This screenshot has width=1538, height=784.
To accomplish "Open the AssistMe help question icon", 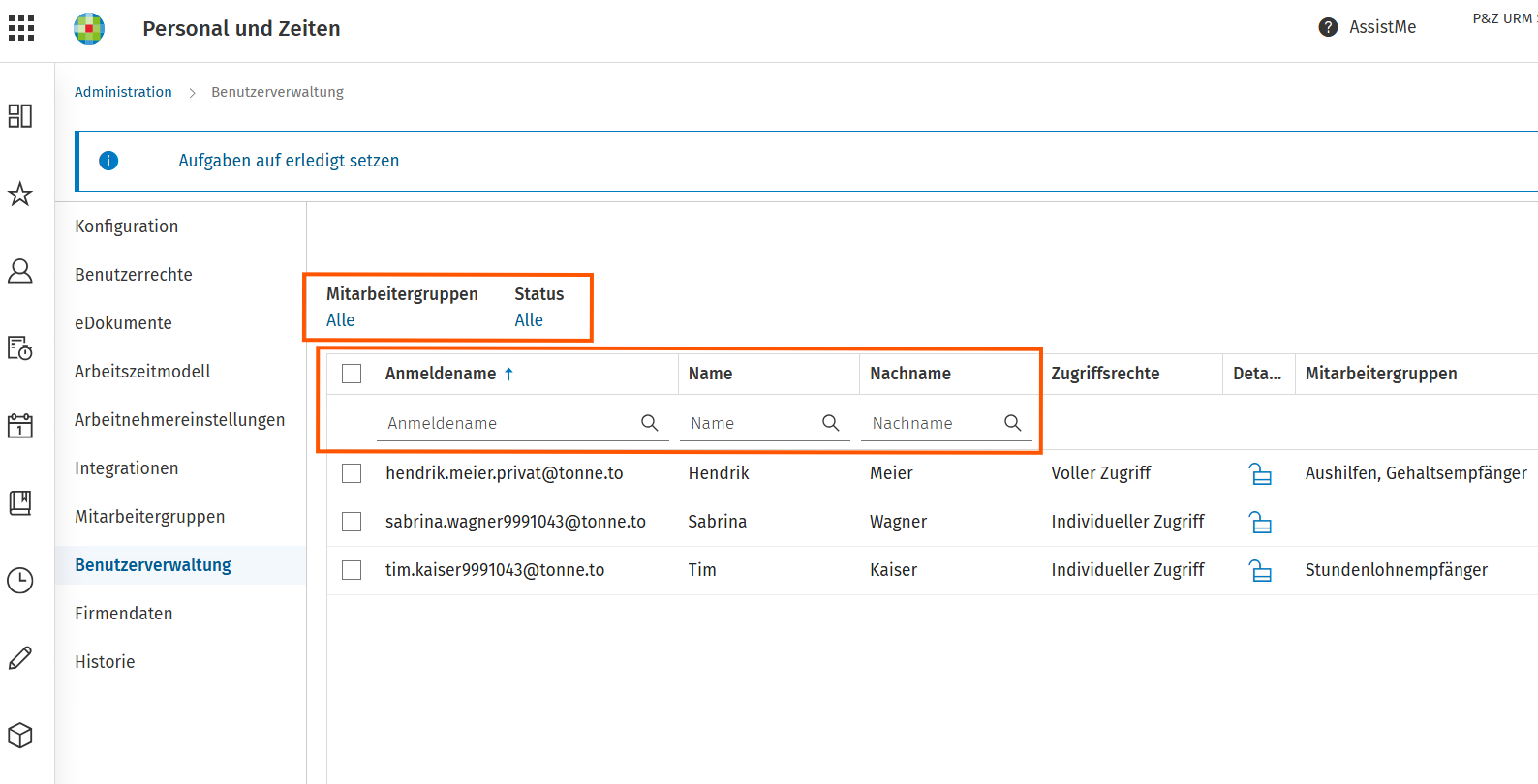I will (1328, 27).
